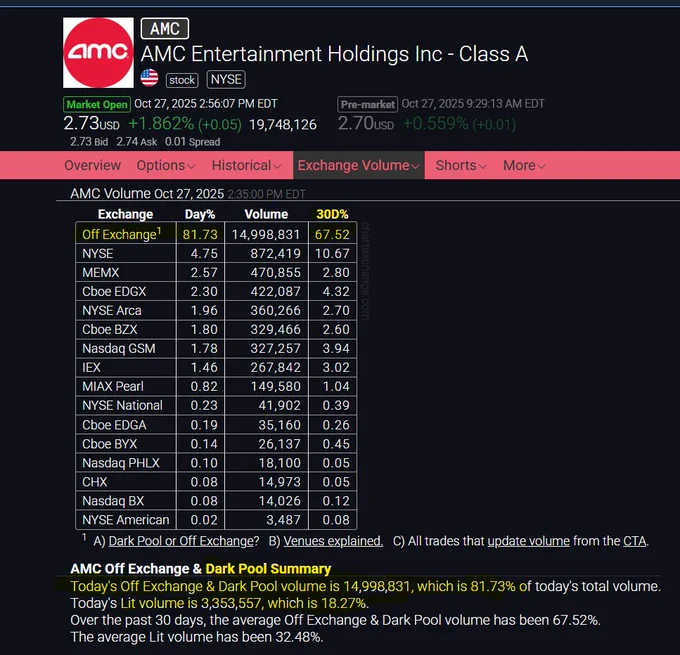This screenshot has height=655, width=680.
Task: Click the NYSE exchange badge
Action: 226,79
